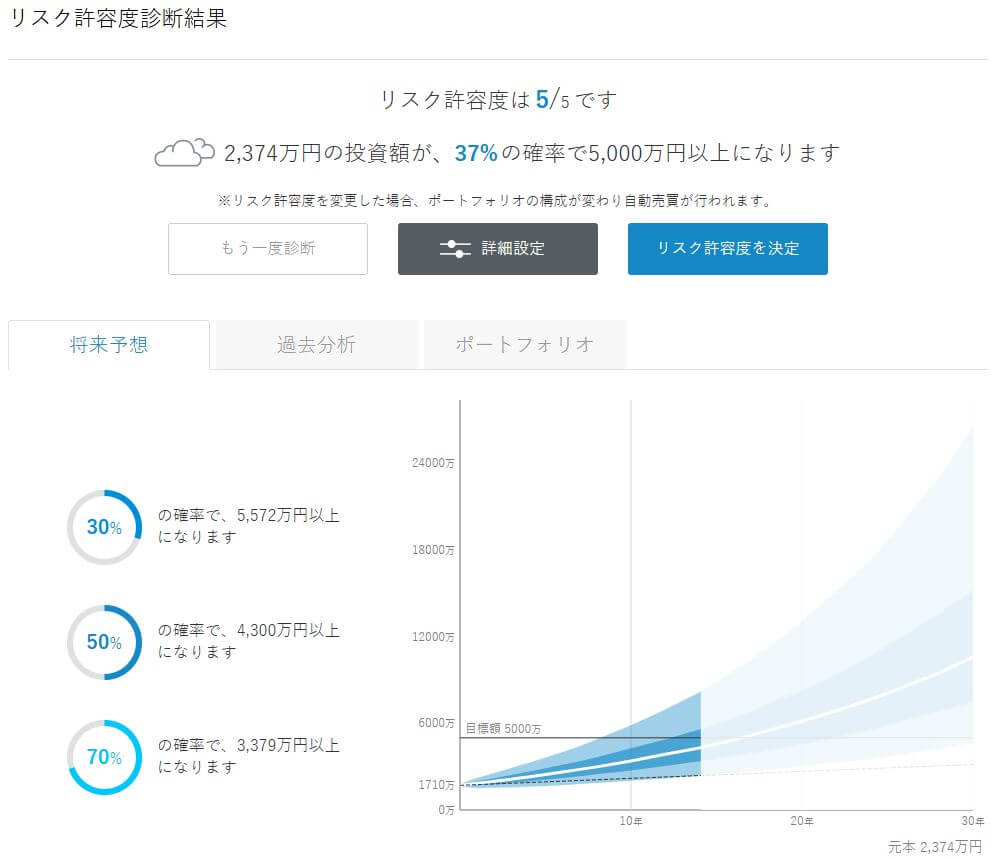The width and height of the screenshot is (991, 861).
Task: Click the 20年 axis label
Action: point(801,821)
